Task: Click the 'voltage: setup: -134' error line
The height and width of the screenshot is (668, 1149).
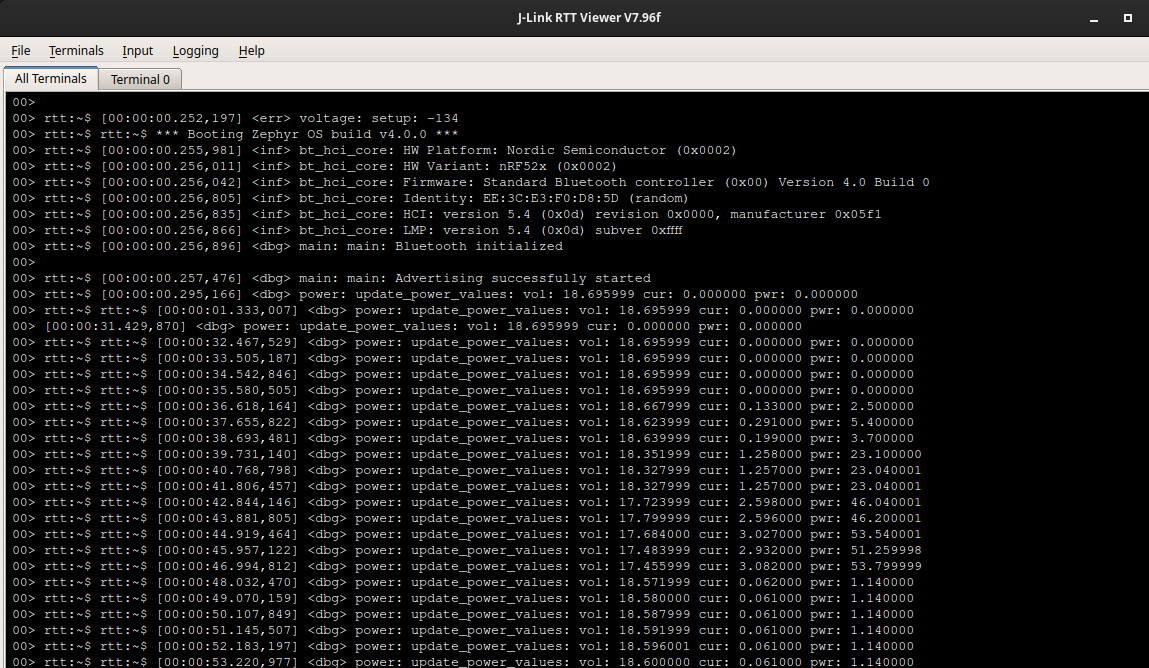Action: tap(235, 118)
